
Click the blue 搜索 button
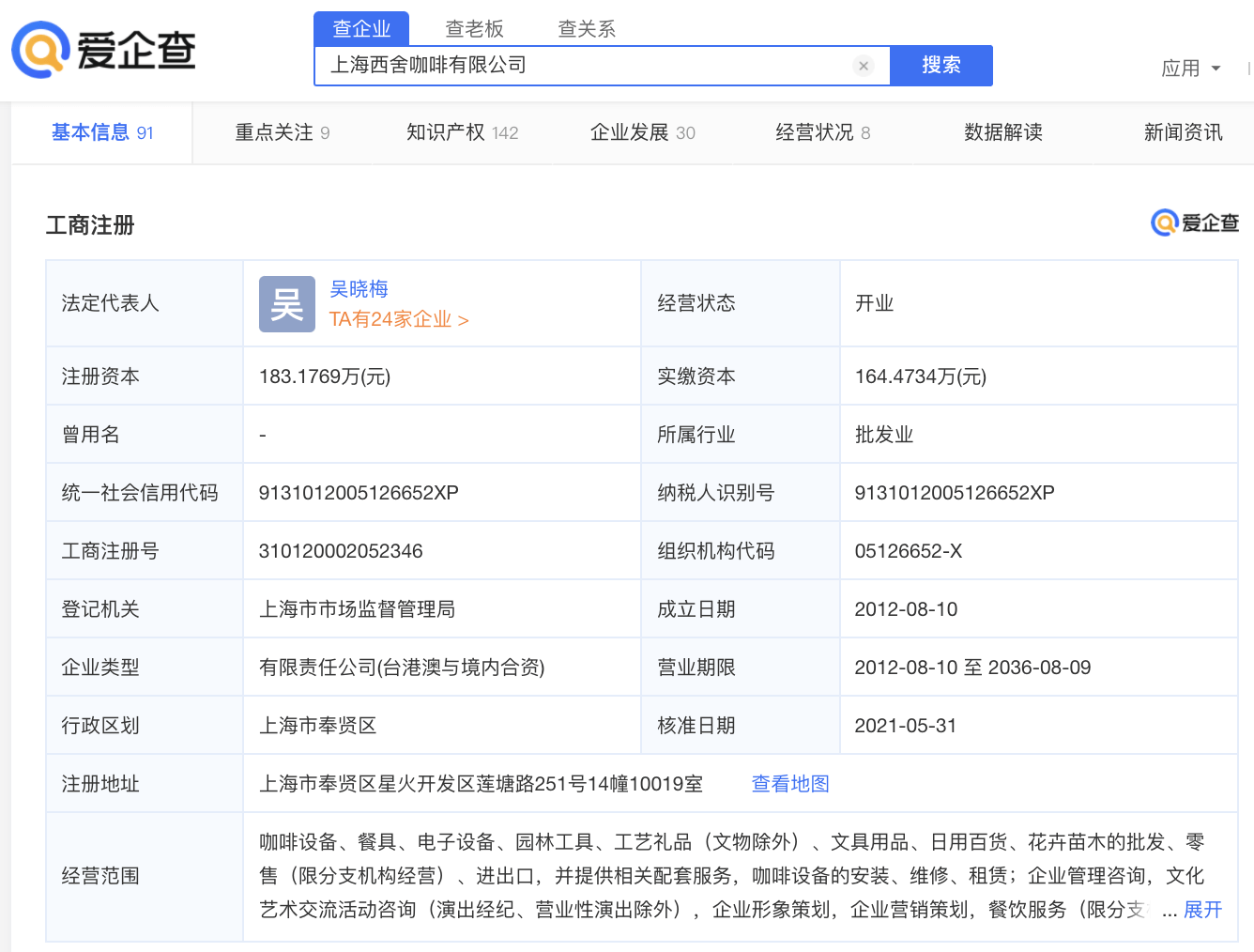(x=941, y=66)
